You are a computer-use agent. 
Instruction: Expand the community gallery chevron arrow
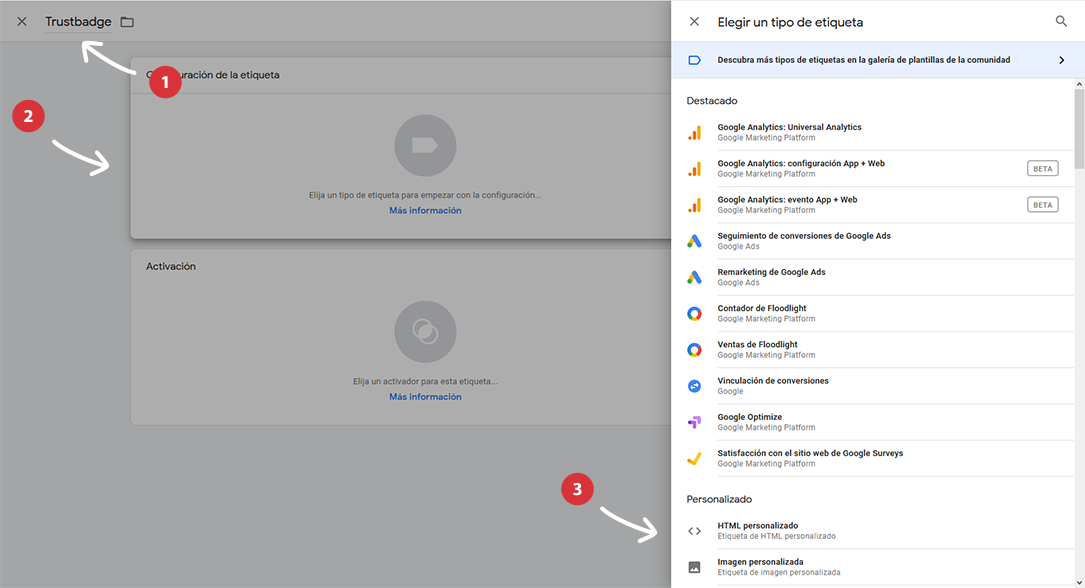point(1061,60)
